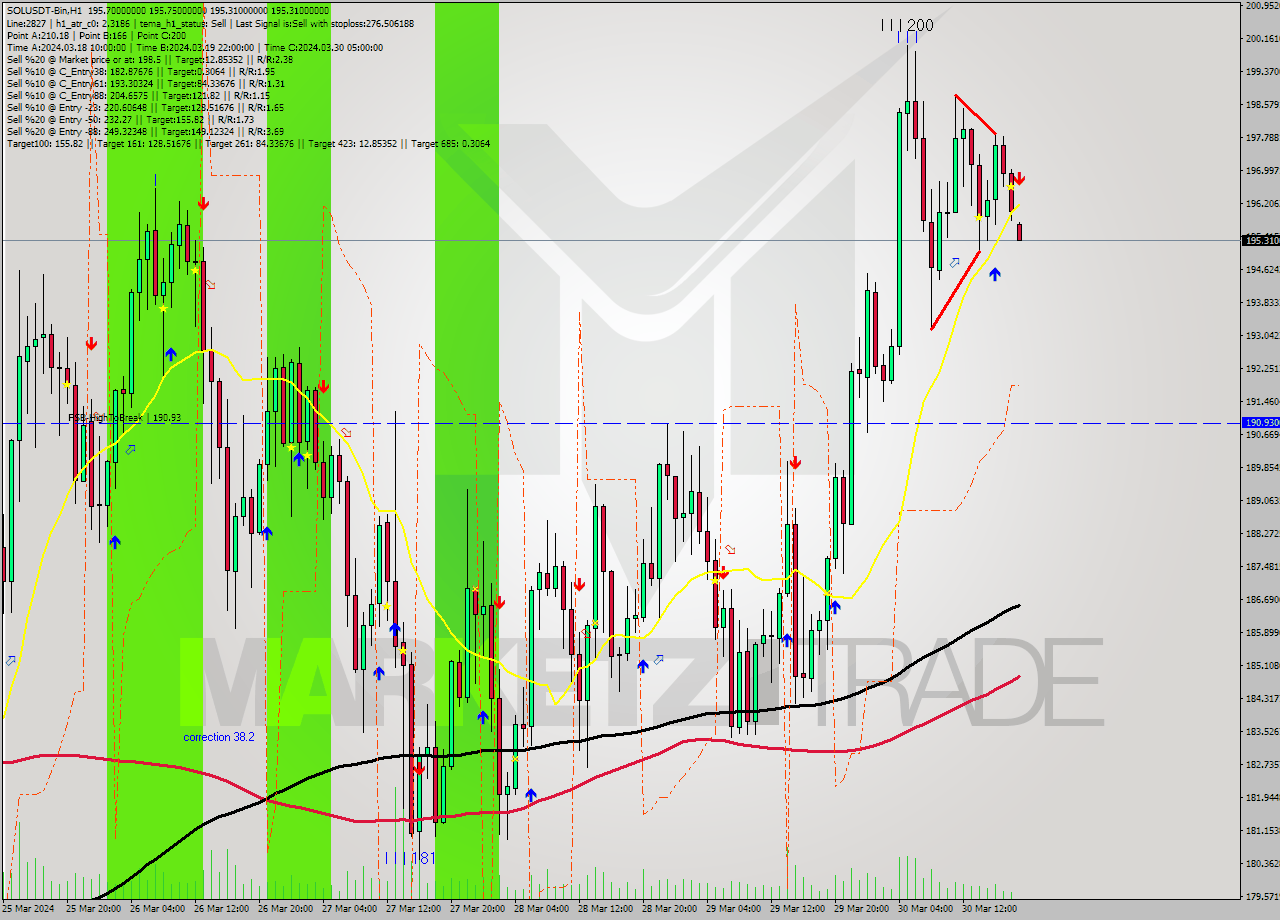Click the 'Sell %10 @ Entry -23' line

tap(145, 107)
